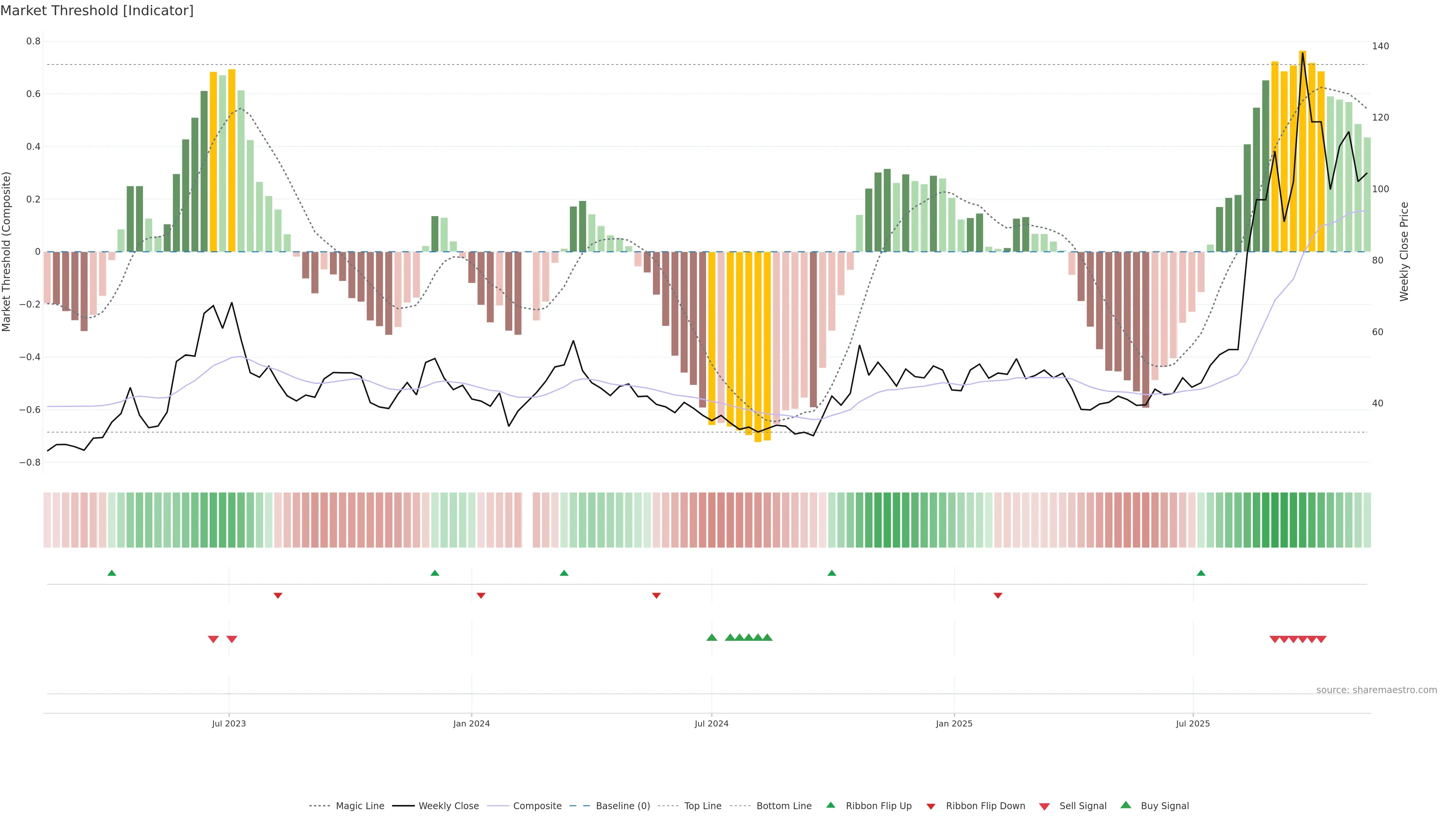
Task: Click the leftmost green Ribbon Flip Up marker
Action: pos(112,573)
